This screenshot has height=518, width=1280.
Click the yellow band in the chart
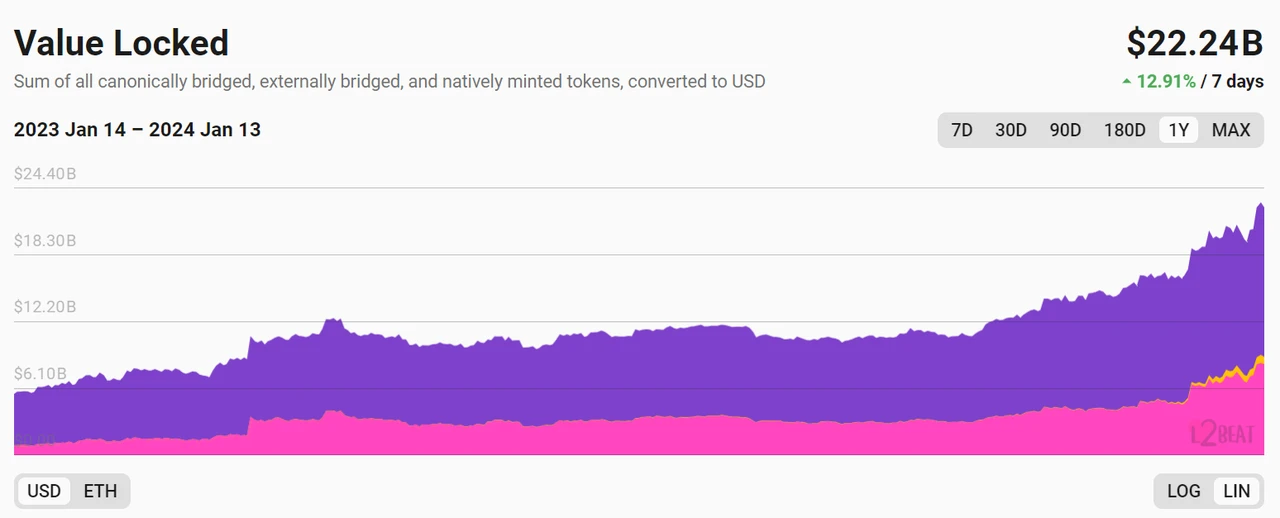[1259, 359]
